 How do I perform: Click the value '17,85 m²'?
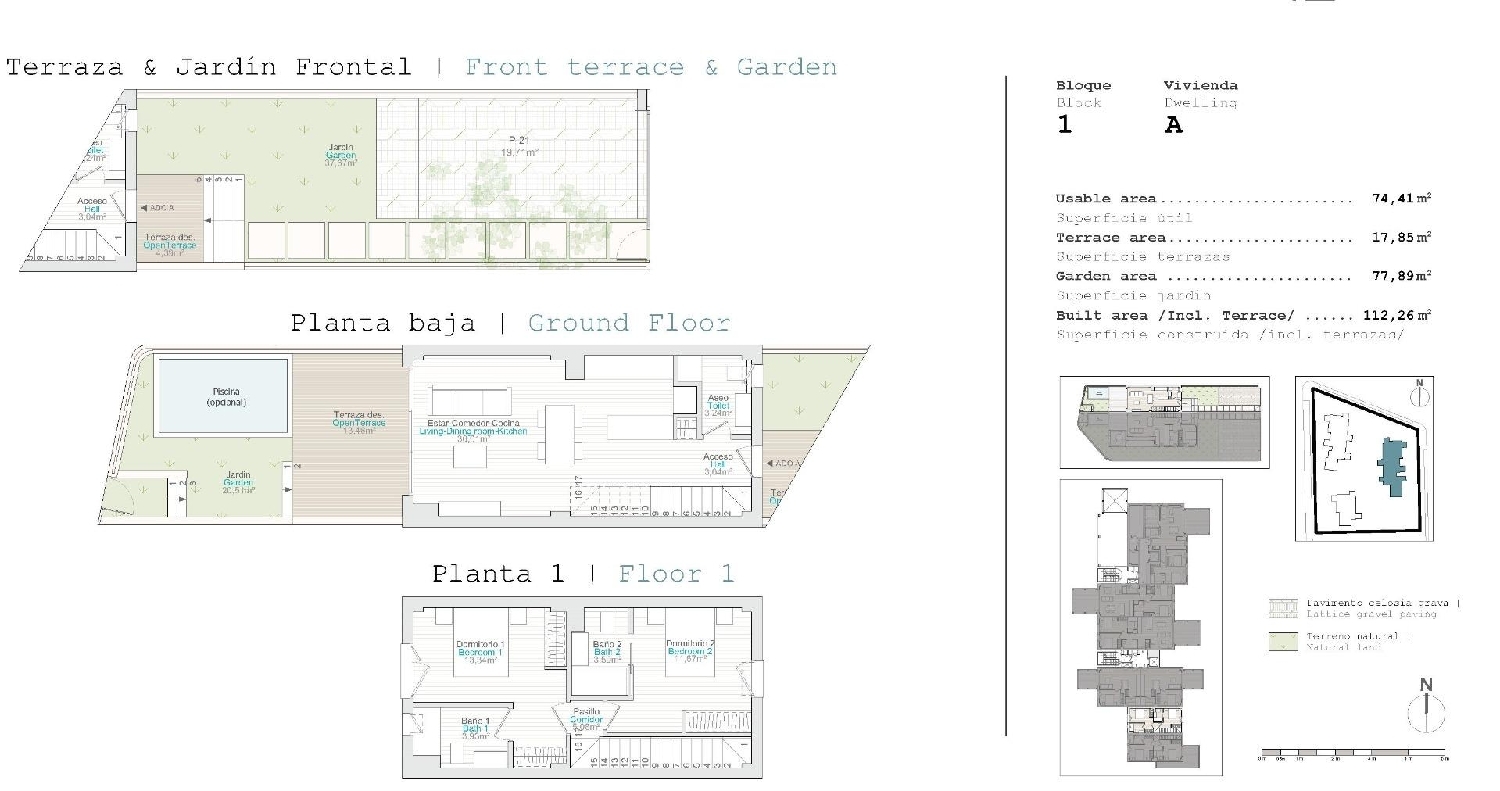pyautogui.click(x=1402, y=238)
